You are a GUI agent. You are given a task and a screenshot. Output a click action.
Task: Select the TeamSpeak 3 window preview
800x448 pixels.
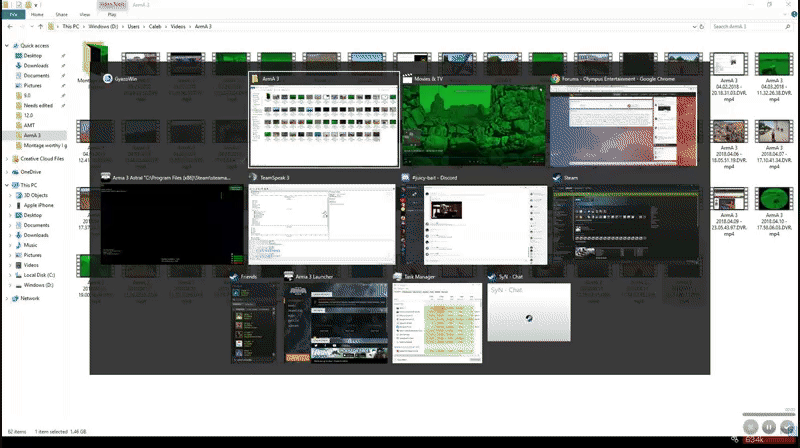(x=322, y=225)
